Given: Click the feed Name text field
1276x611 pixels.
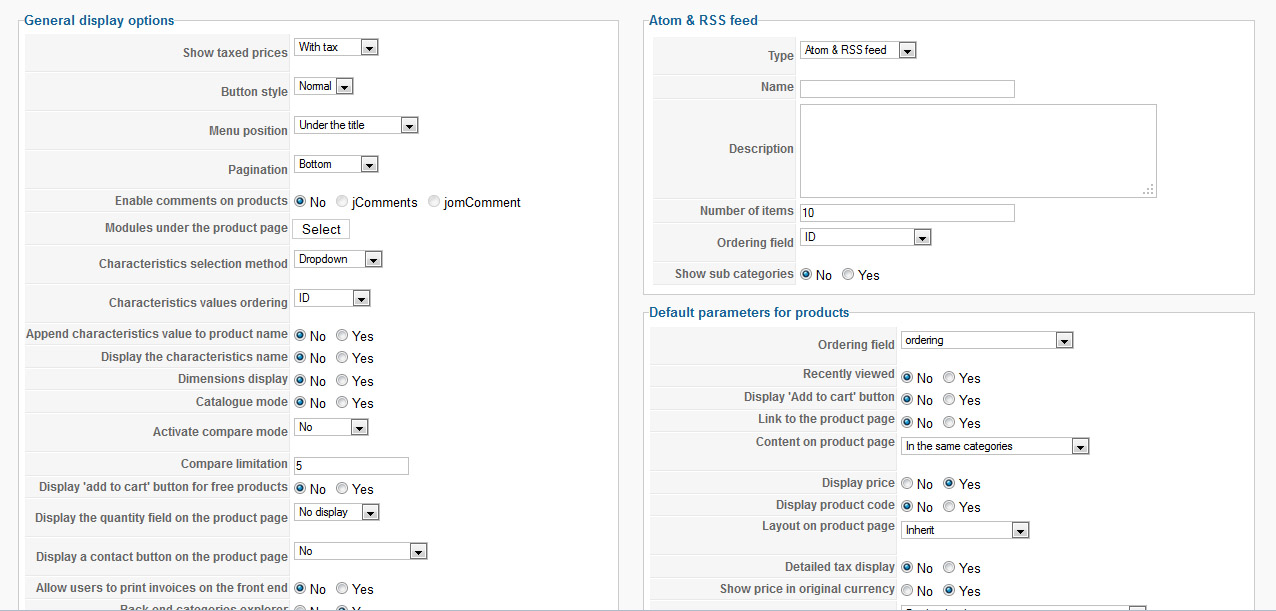Looking at the screenshot, I should coord(907,89).
